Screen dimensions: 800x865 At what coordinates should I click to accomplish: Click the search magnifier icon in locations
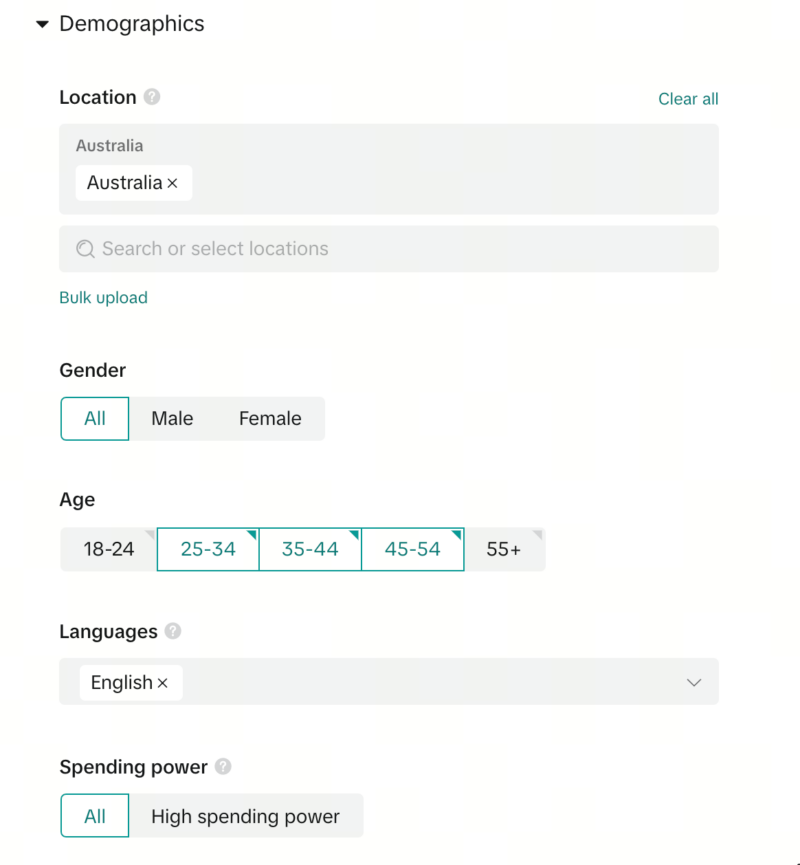tap(85, 249)
